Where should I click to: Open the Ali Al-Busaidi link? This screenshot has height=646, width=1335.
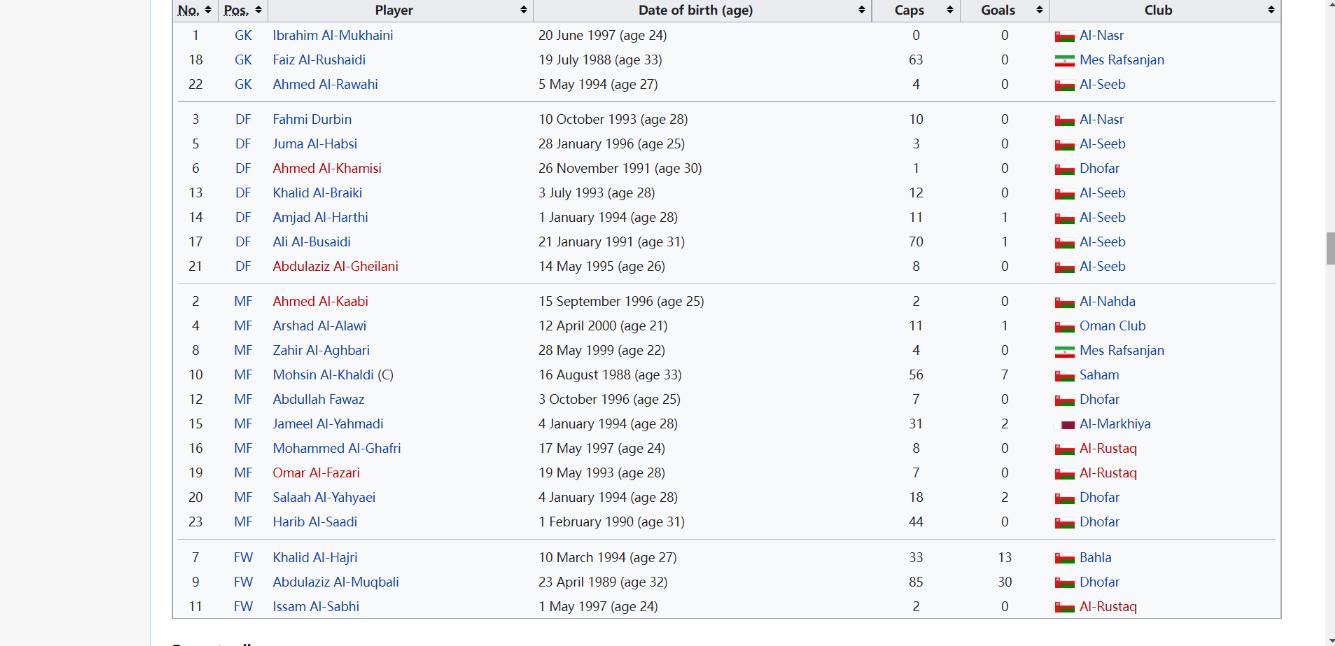click(311, 242)
